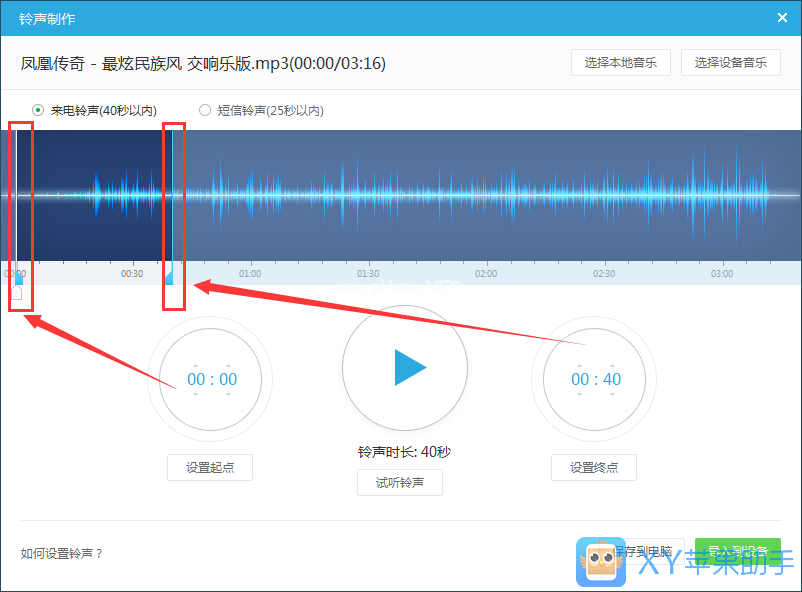This screenshot has width=802, height=592.
Task: Click 试听铃声 to audition the ringtone
Action: [399, 482]
